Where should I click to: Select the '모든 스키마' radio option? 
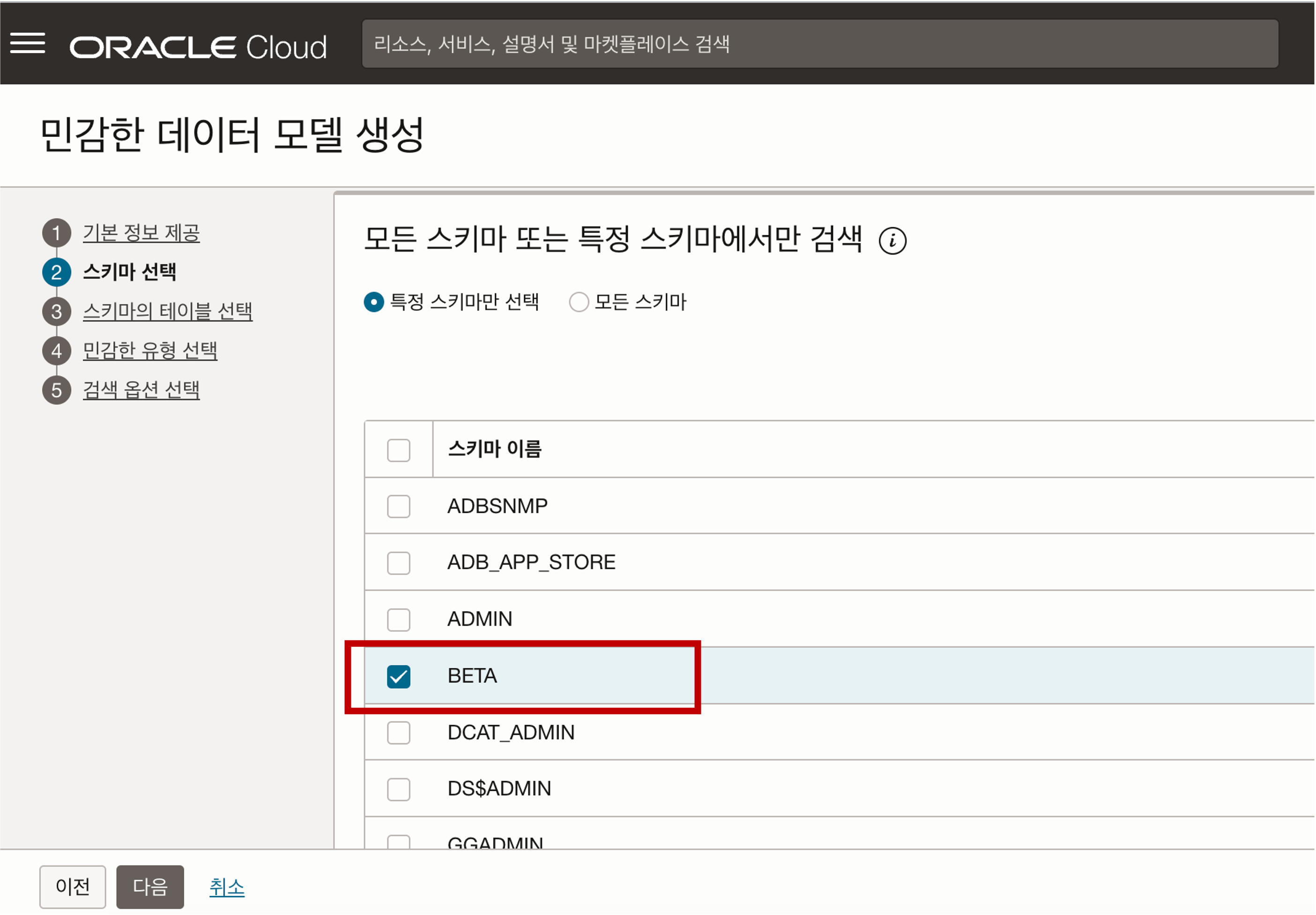(x=578, y=301)
